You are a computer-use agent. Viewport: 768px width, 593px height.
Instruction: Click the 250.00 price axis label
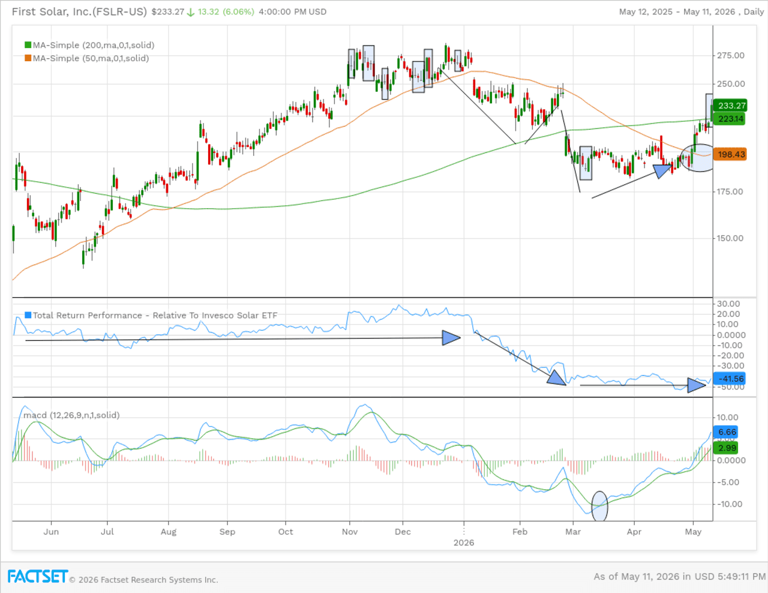click(x=730, y=84)
